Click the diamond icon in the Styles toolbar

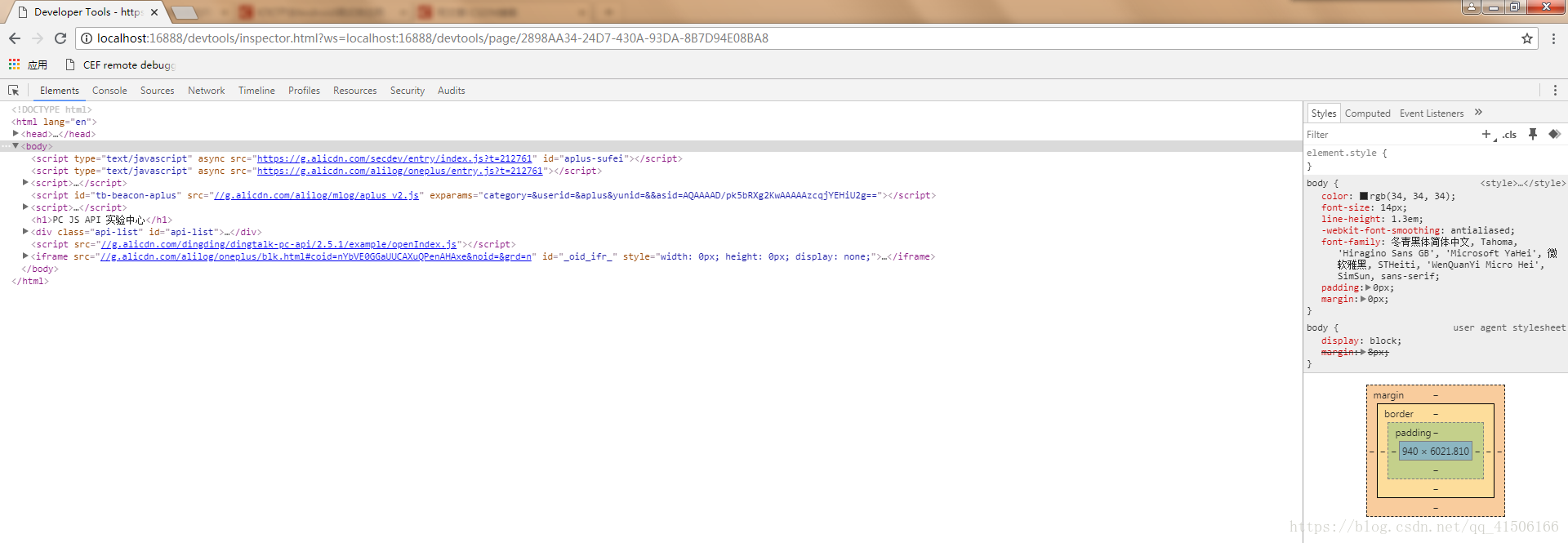1554,134
